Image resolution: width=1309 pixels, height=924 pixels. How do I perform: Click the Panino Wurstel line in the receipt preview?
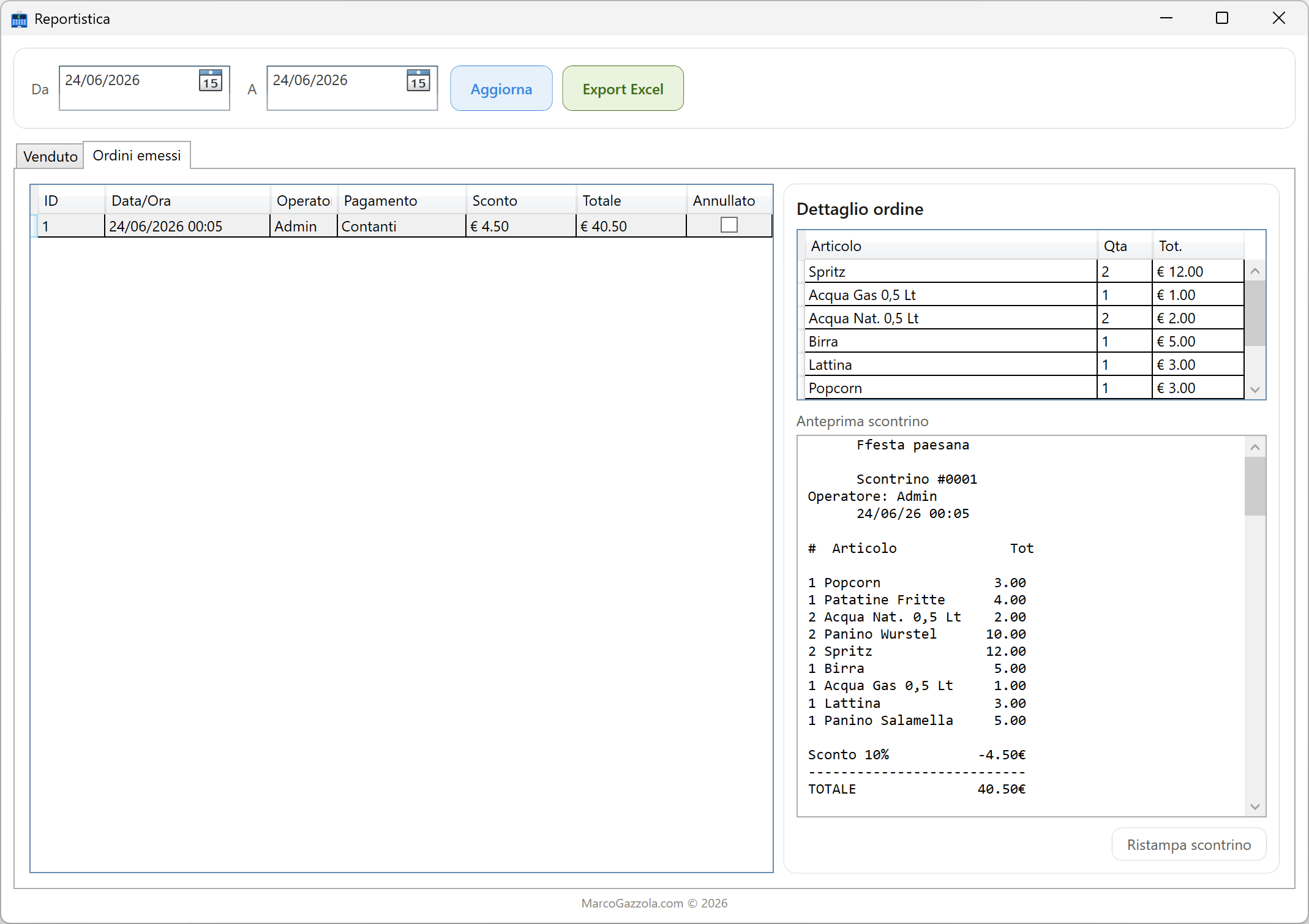[x=917, y=634]
